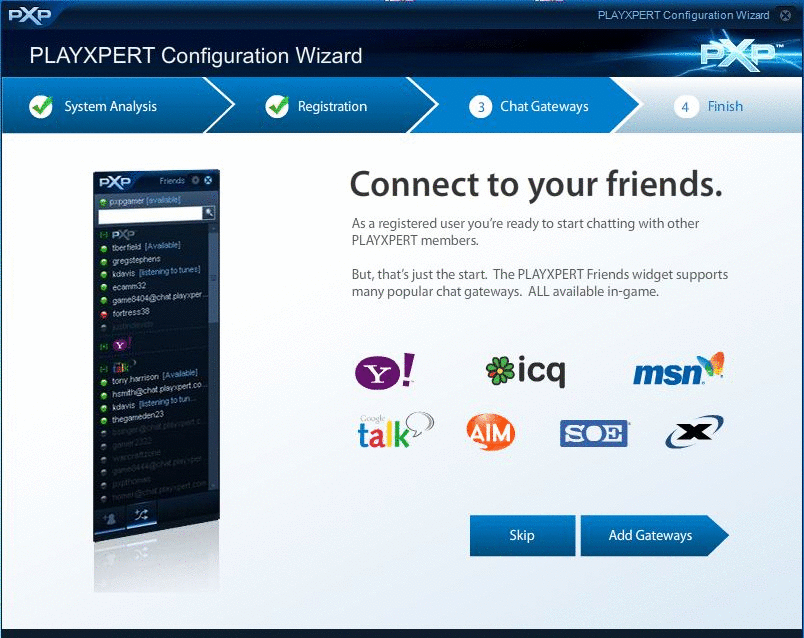Click the large PXP logo in header
Screen dimensions: 804x638
(742, 53)
